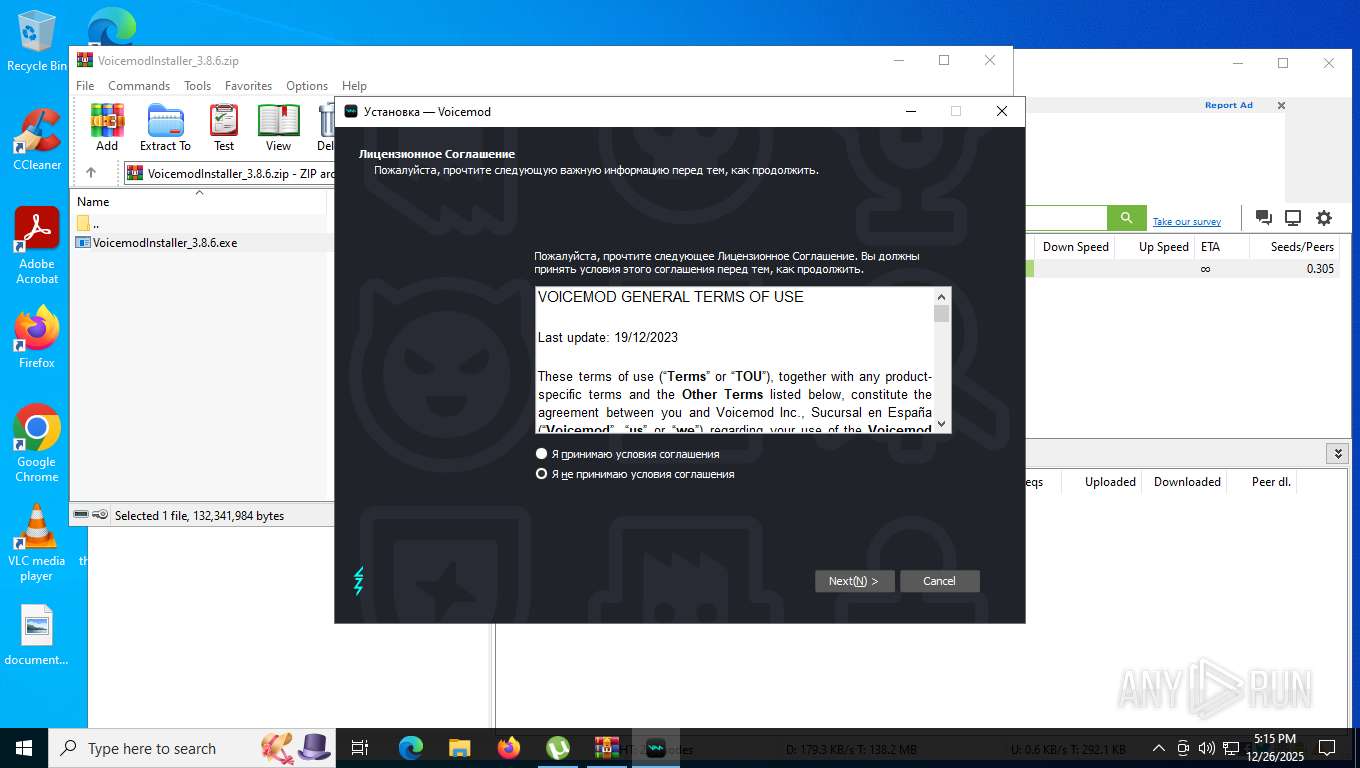The height and width of the screenshot is (768, 1360).
Task: Click the Test archive icon in WinRAR
Action: coord(224,127)
